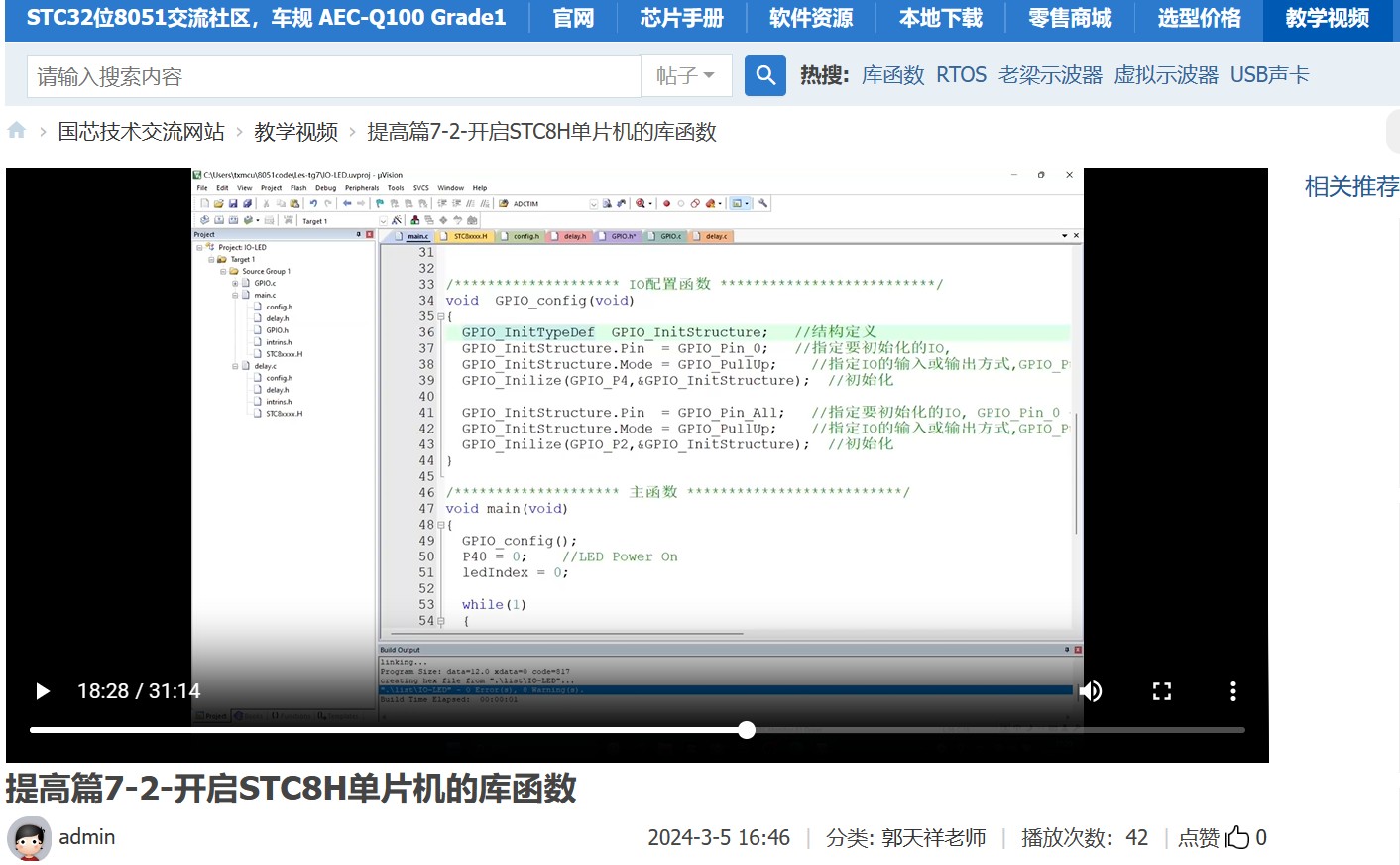Open the 选型价格 nav menu item
Image resolution: width=1400 pixels, height=865 pixels.
pyautogui.click(x=1199, y=18)
